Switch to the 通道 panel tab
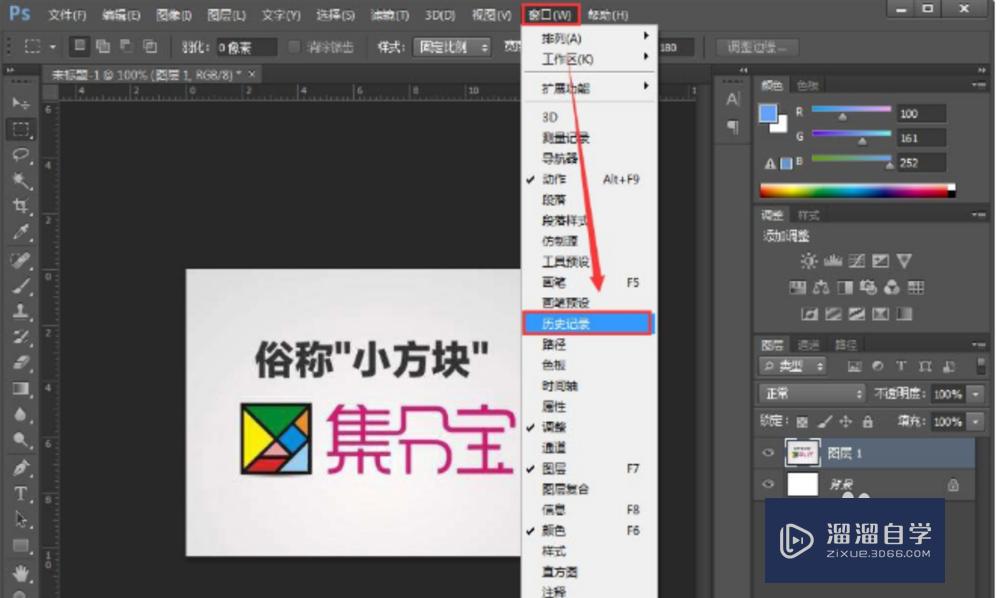 pos(810,345)
